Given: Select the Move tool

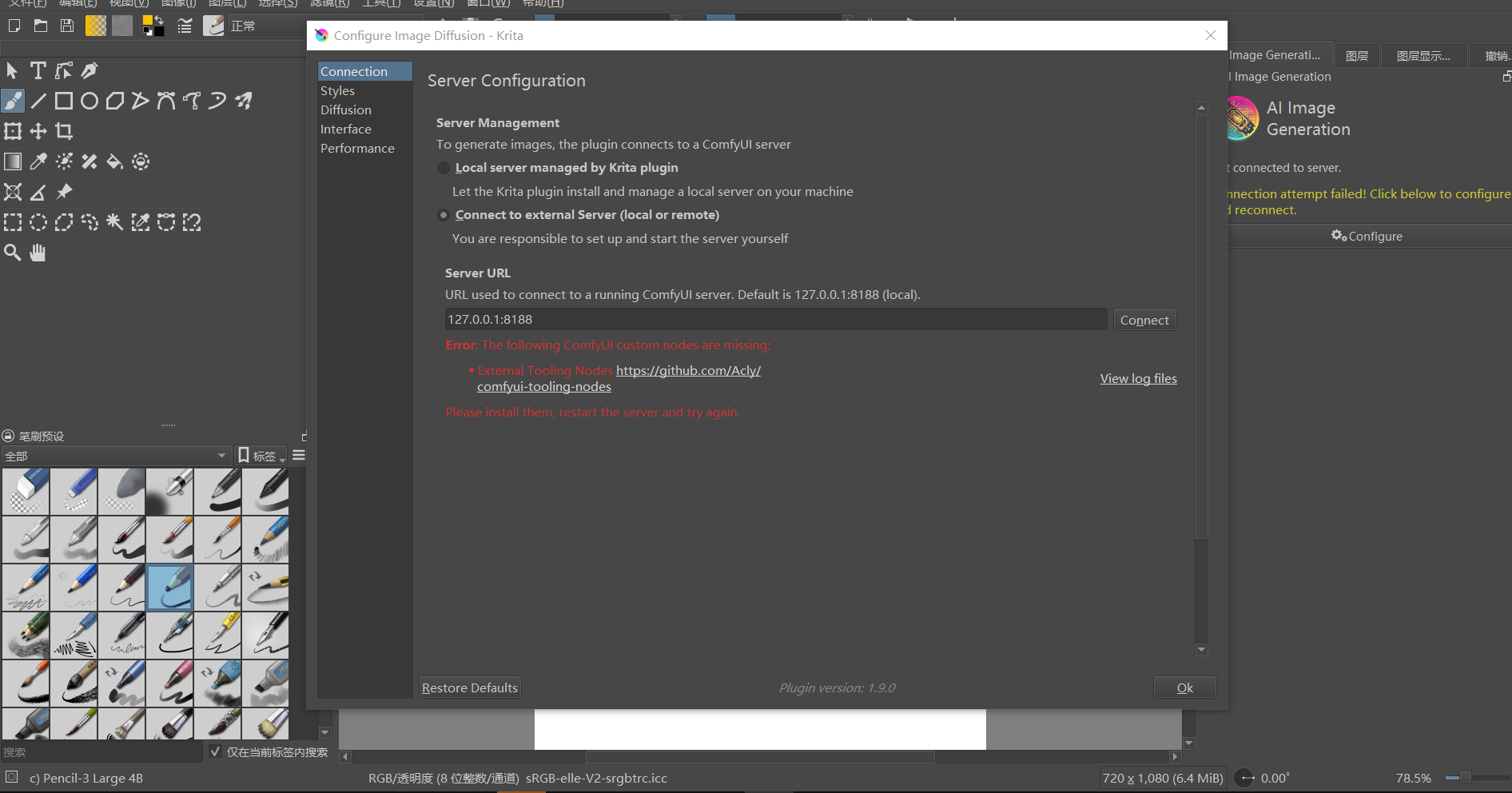Looking at the screenshot, I should coord(38,131).
